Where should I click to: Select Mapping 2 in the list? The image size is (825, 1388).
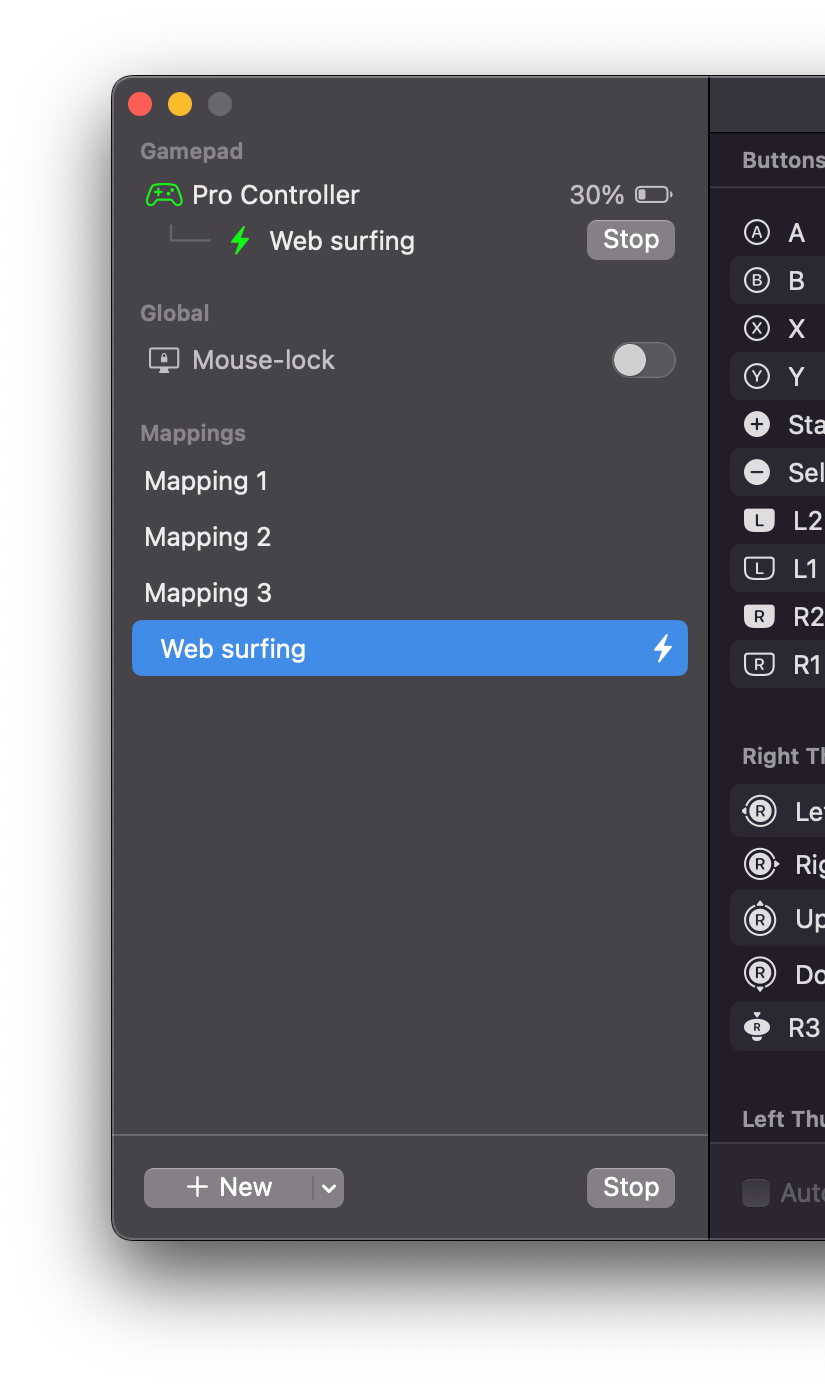point(410,537)
